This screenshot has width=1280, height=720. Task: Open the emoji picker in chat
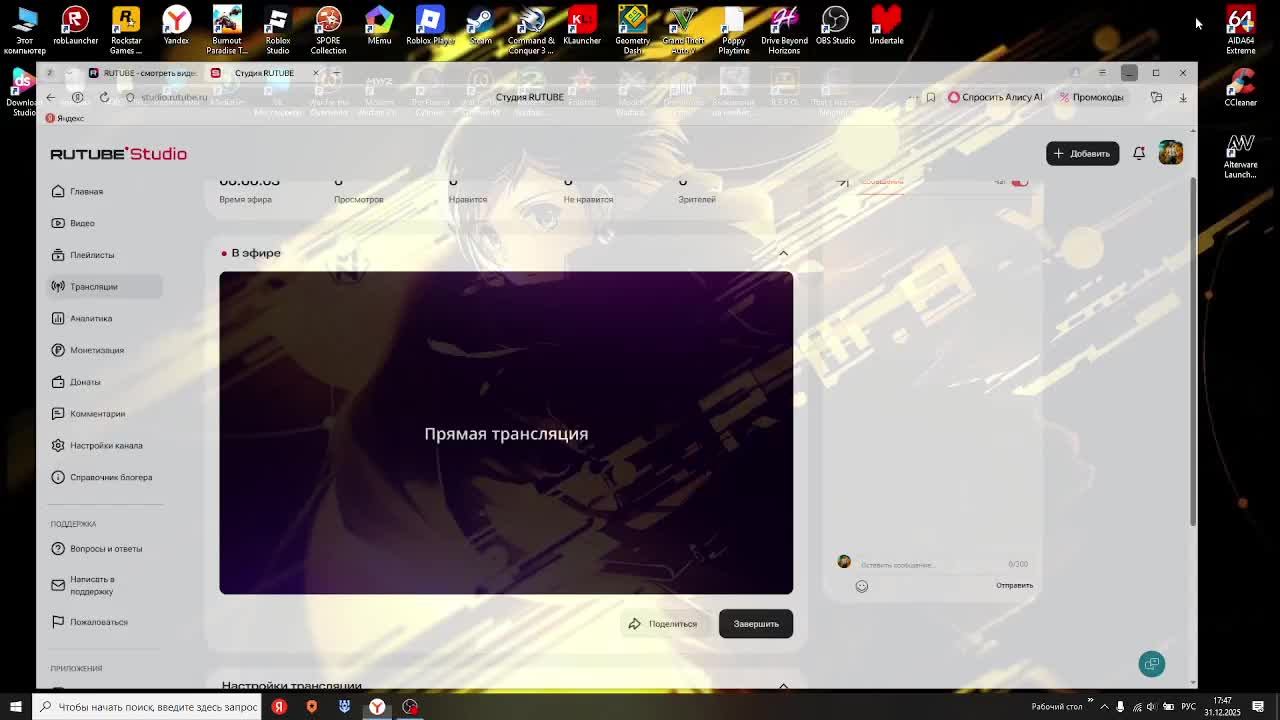click(862, 586)
